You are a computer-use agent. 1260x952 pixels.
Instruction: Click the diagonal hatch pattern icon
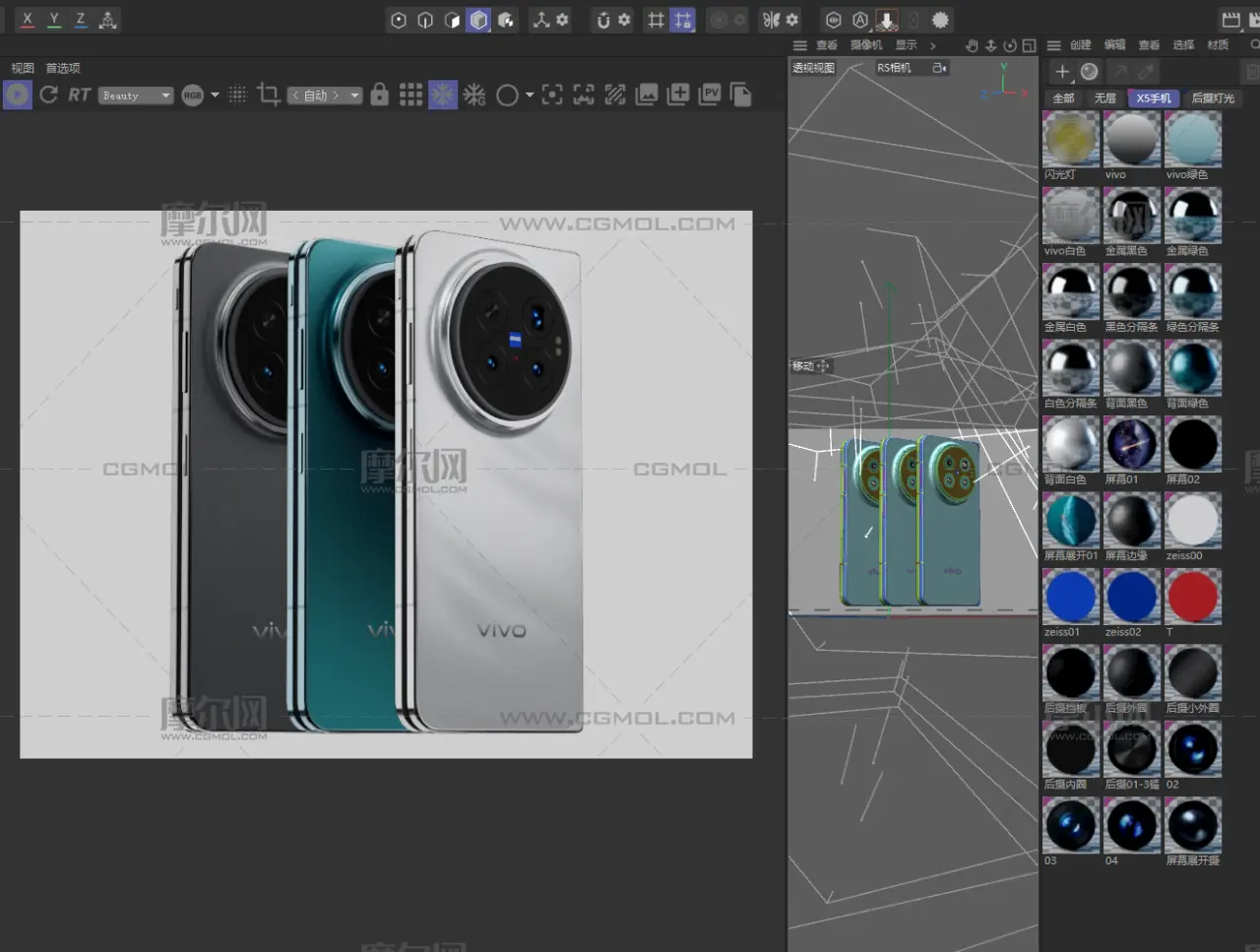[x=615, y=95]
